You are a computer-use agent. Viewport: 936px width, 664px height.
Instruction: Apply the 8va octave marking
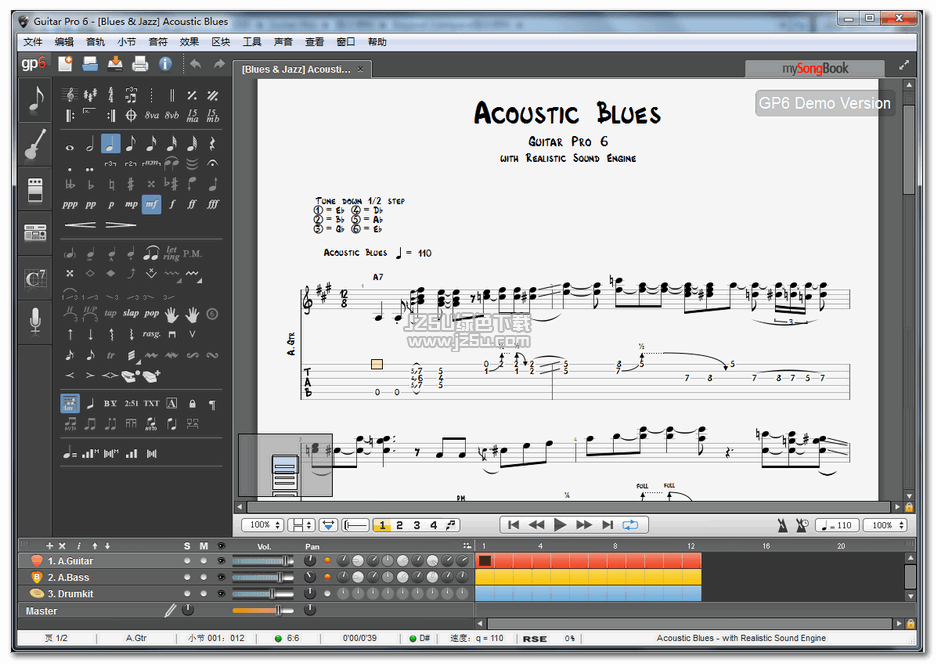coord(152,115)
